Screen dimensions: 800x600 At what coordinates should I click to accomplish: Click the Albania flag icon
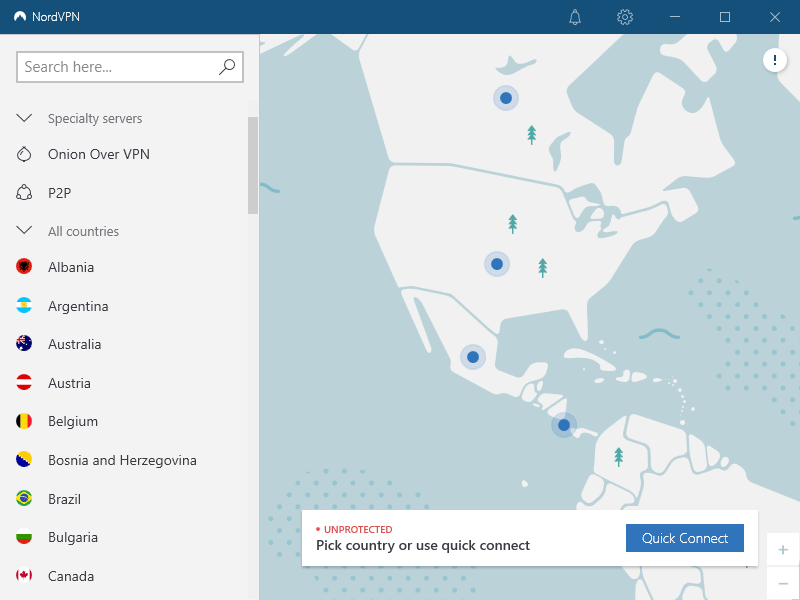tap(24, 266)
